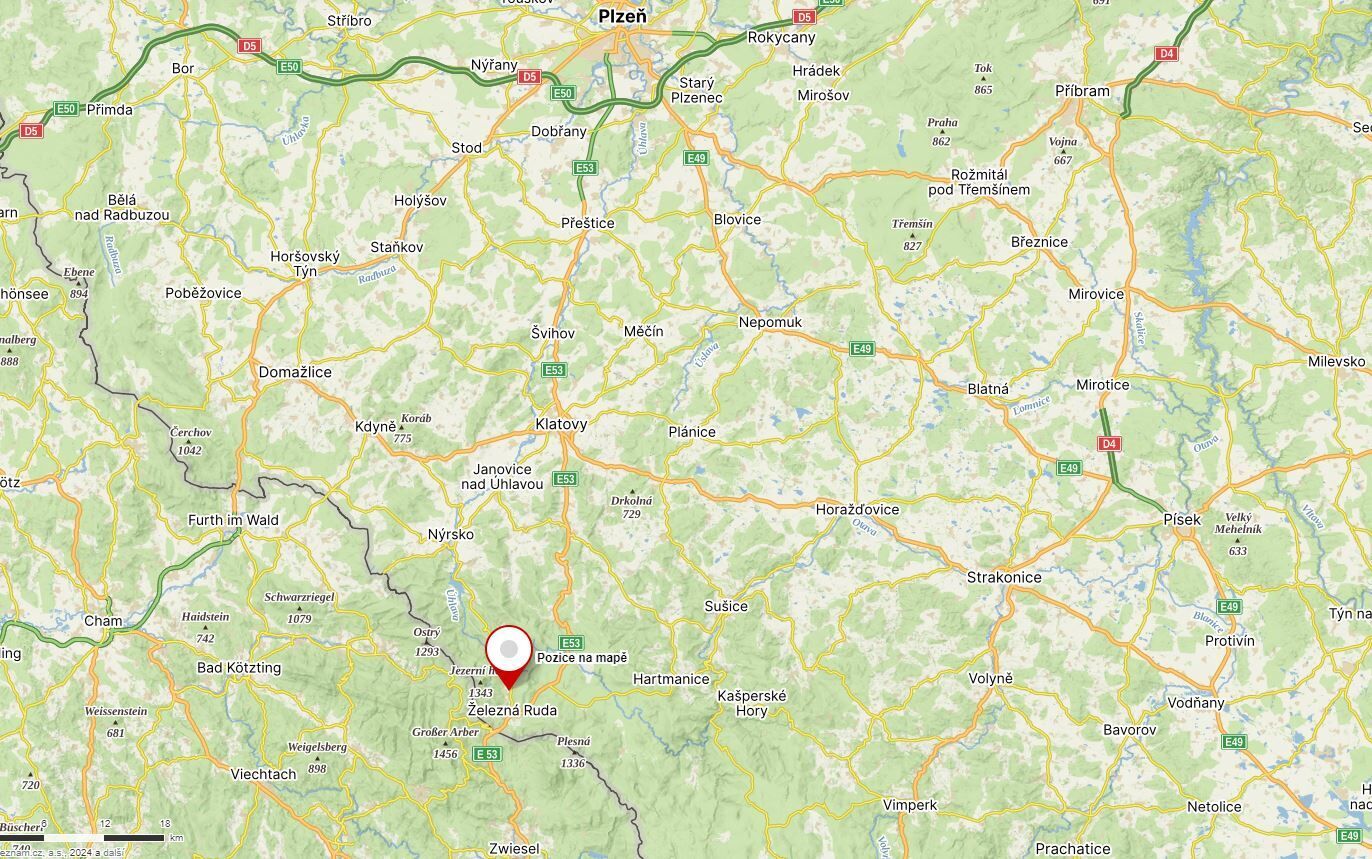Click the D5 highway shield near Nýřany
The width and height of the screenshot is (1372, 859).
529,76
